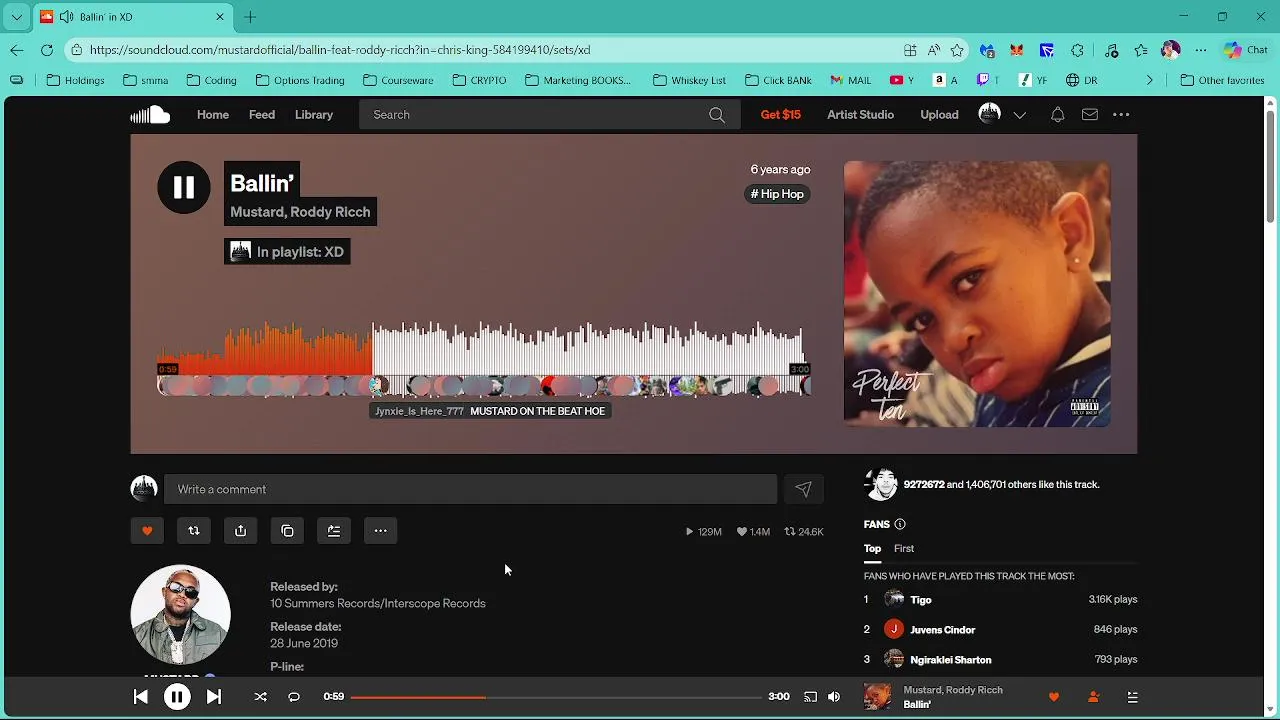Seek in the track waveform
This screenshot has height=720, width=1280.
tap(484, 357)
